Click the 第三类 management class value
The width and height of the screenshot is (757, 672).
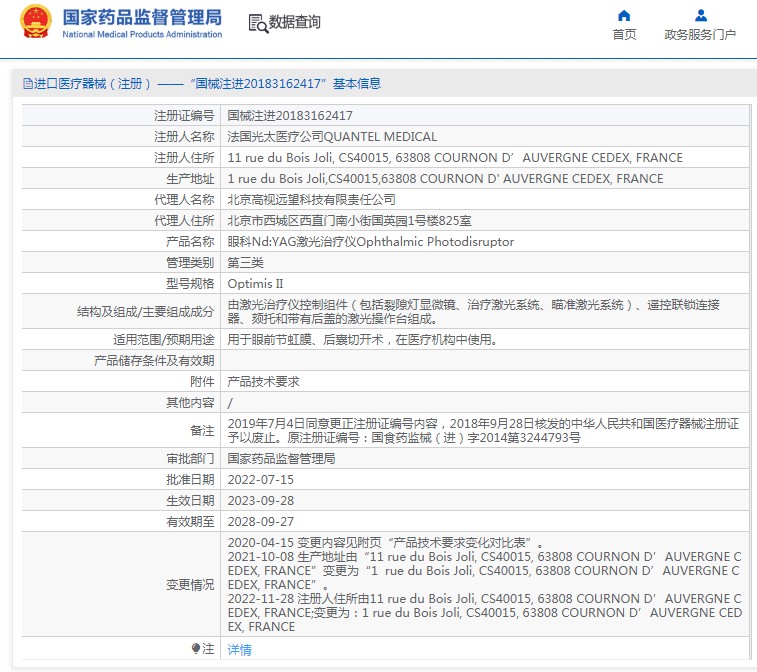click(x=245, y=263)
